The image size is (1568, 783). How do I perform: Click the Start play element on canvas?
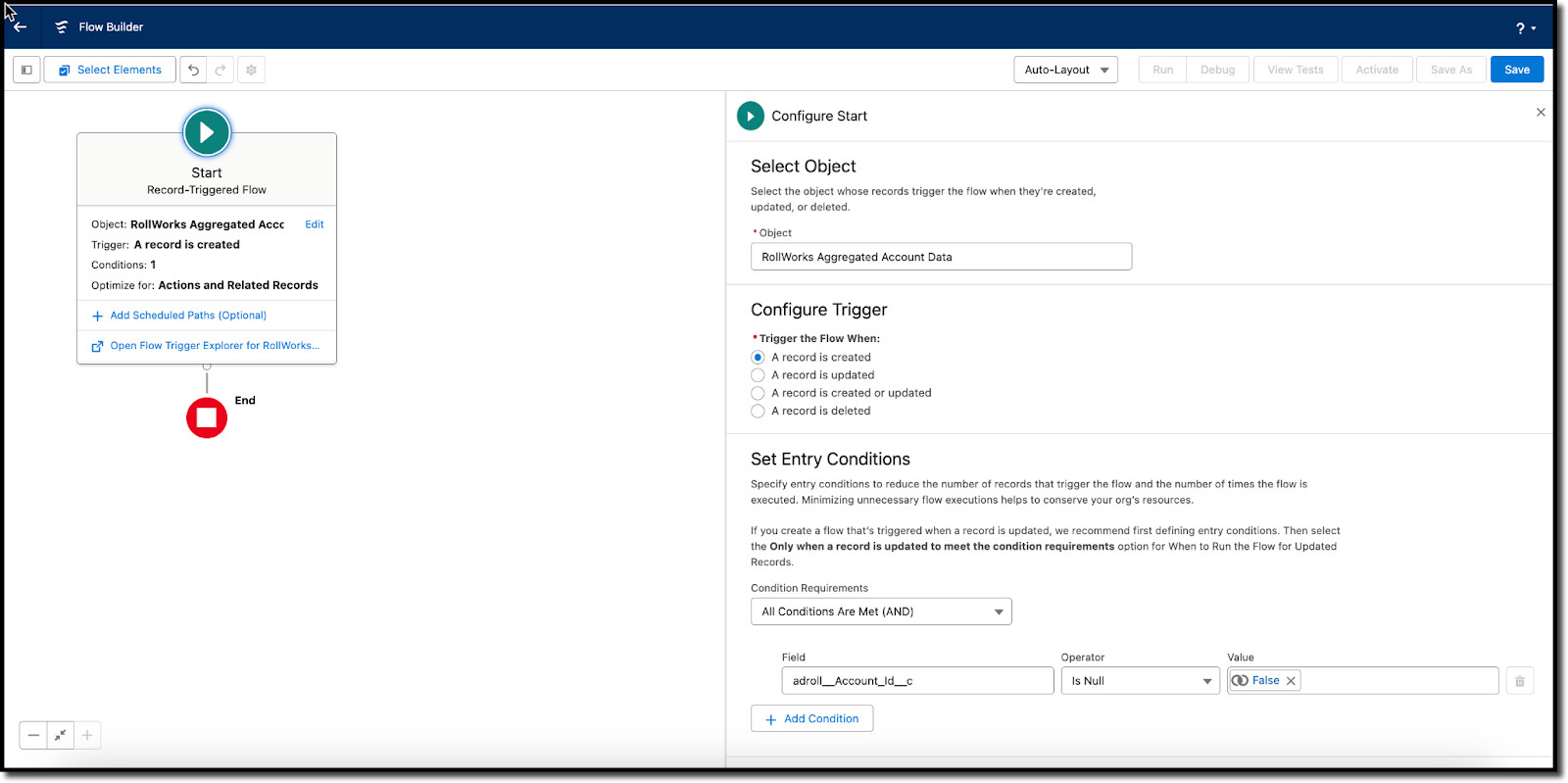tap(207, 132)
